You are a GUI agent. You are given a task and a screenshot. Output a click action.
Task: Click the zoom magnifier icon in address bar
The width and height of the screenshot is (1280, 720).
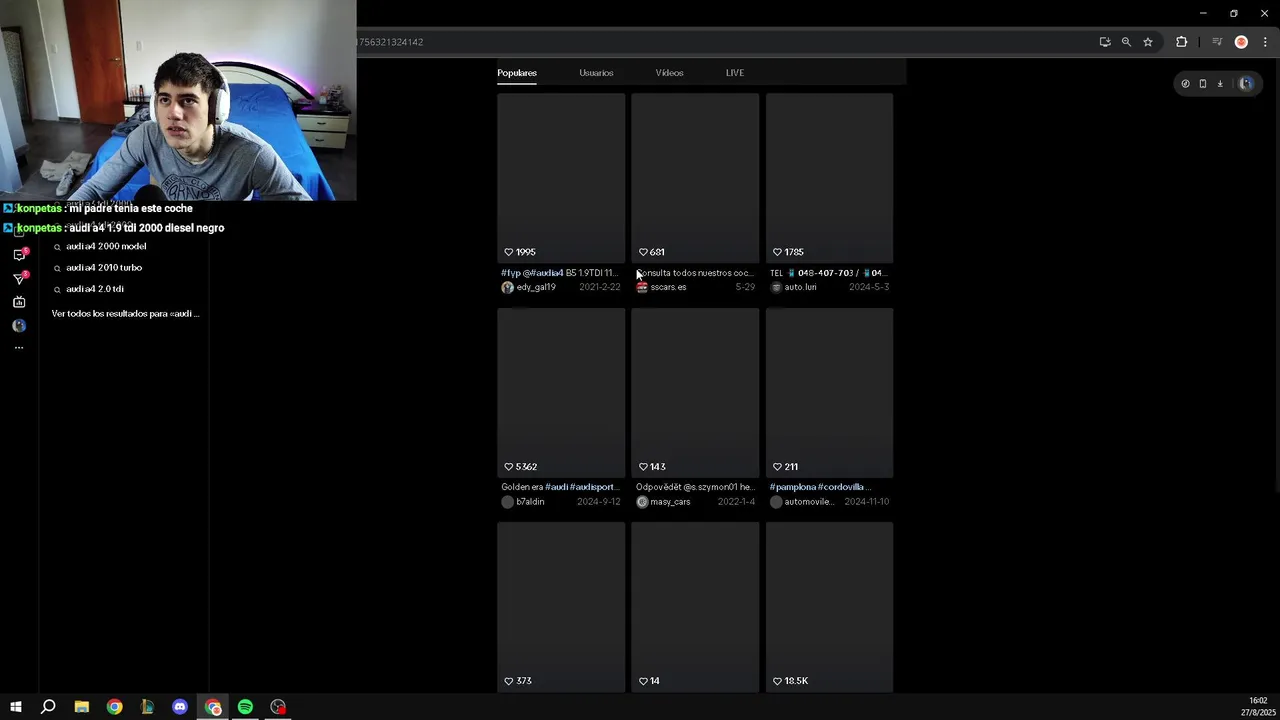coord(1126,42)
